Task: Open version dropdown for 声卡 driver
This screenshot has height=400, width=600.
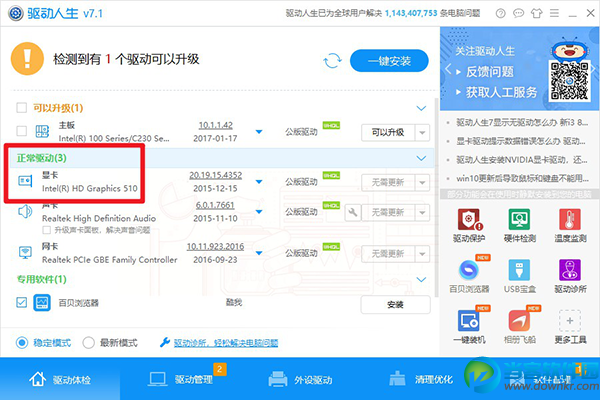Action: click(x=259, y=212)
